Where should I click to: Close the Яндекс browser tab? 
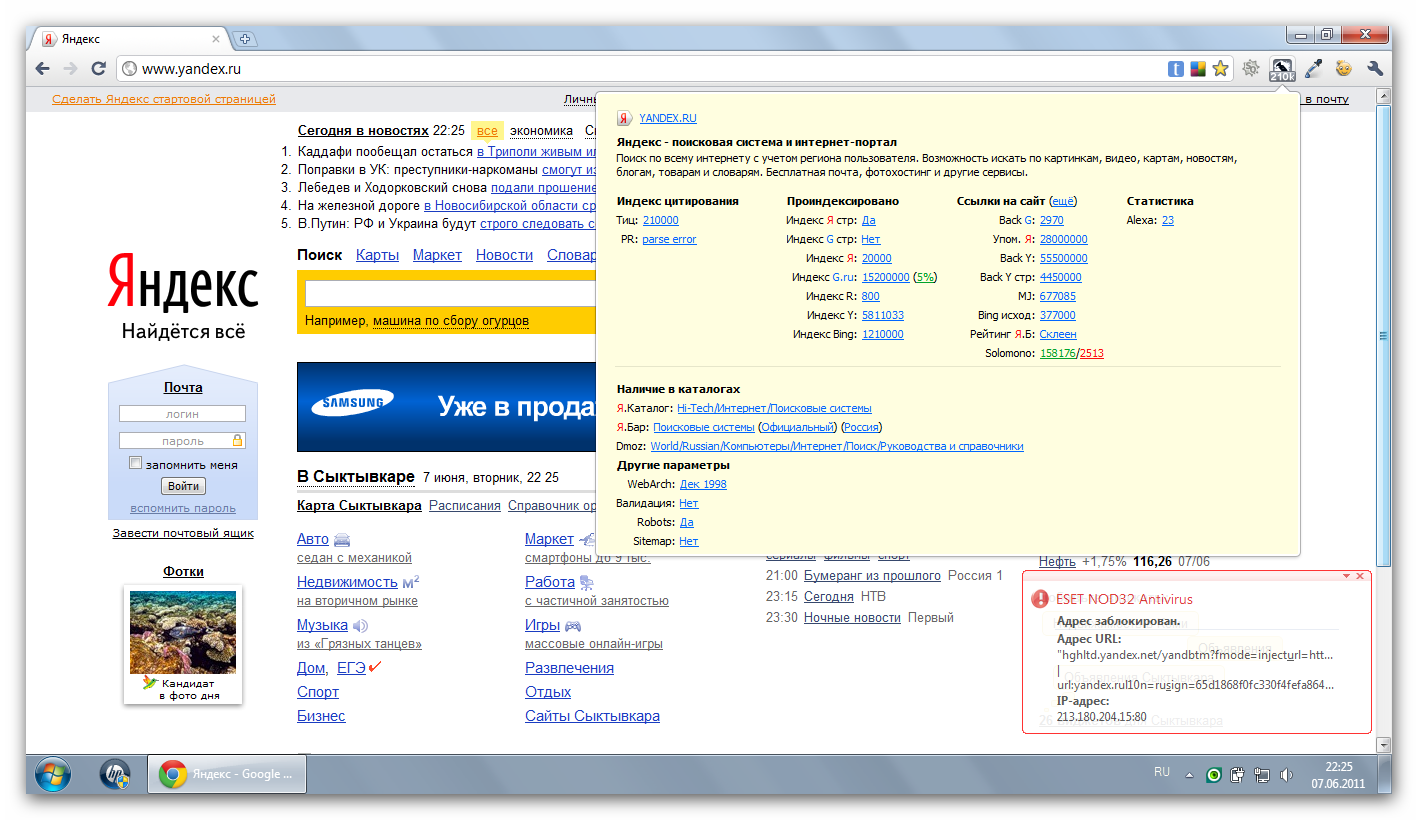coord(215,39)
